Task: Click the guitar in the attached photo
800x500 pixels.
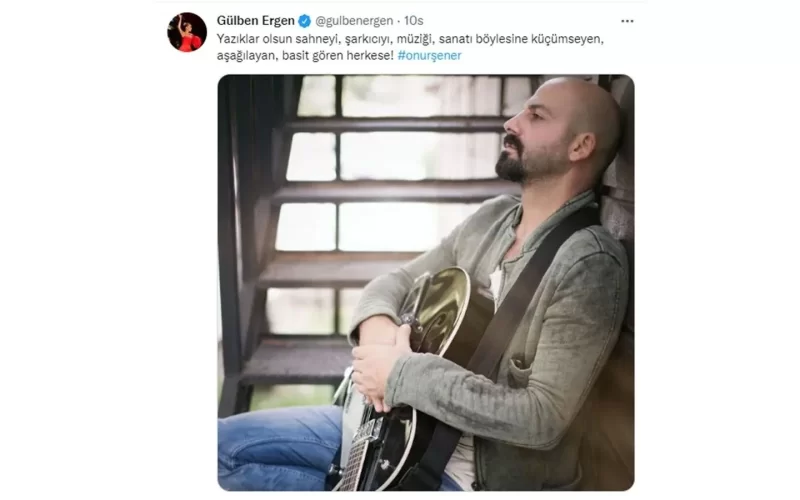Action: 398,378
